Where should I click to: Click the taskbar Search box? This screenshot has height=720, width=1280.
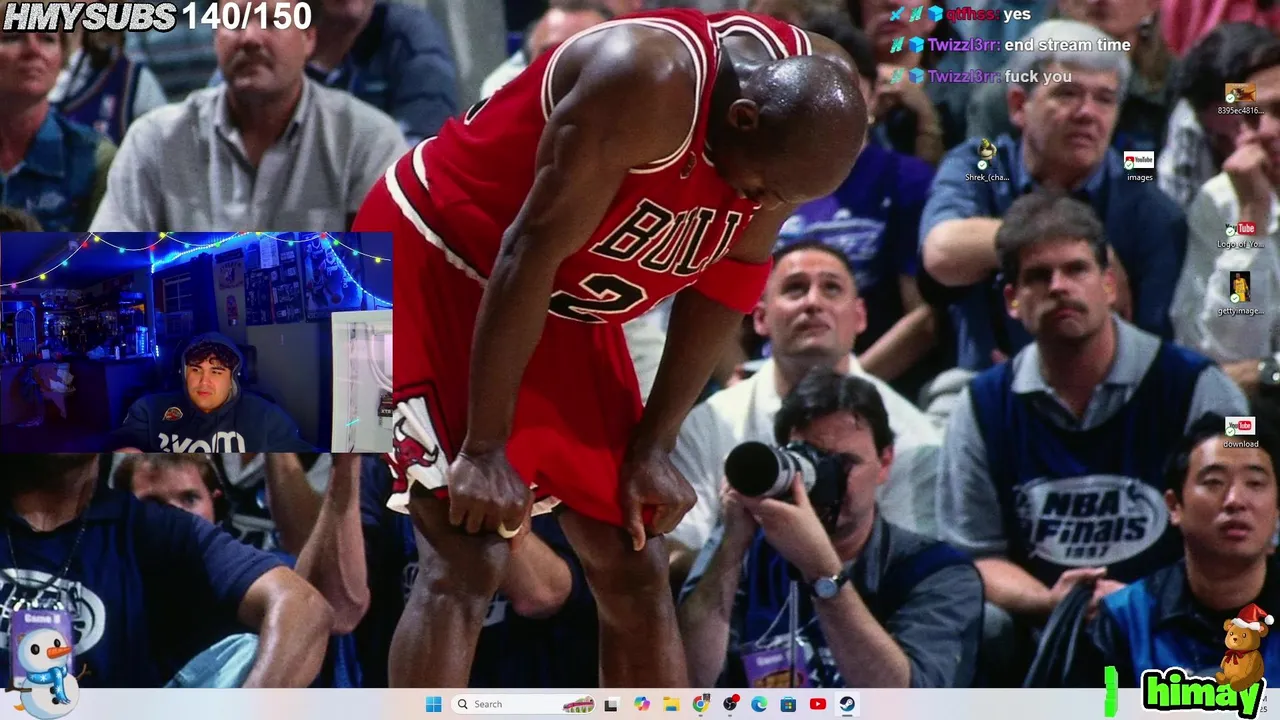pos(525,704)
